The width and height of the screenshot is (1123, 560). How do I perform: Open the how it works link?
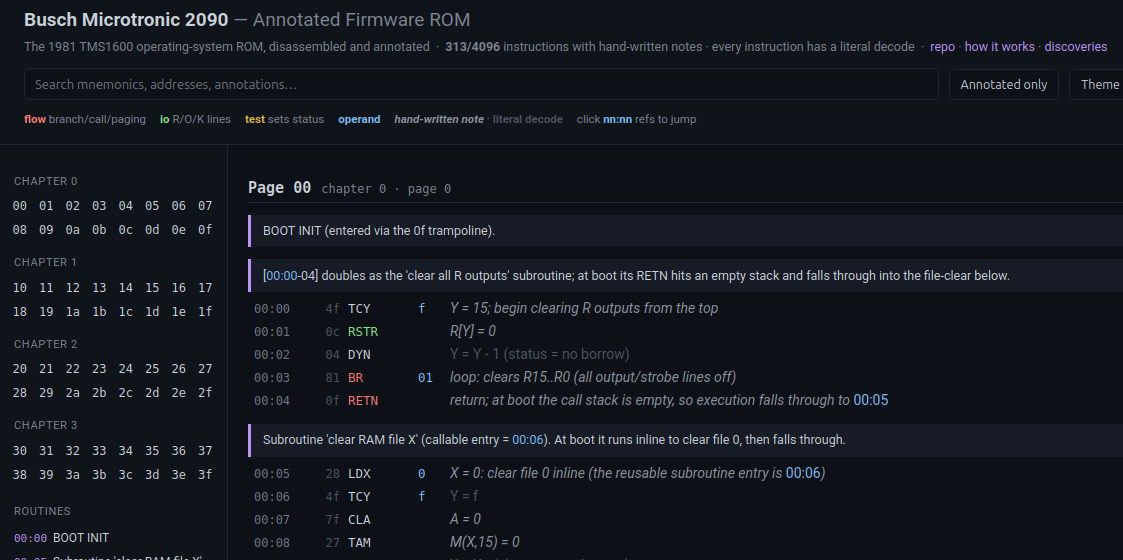click(999, 47)
